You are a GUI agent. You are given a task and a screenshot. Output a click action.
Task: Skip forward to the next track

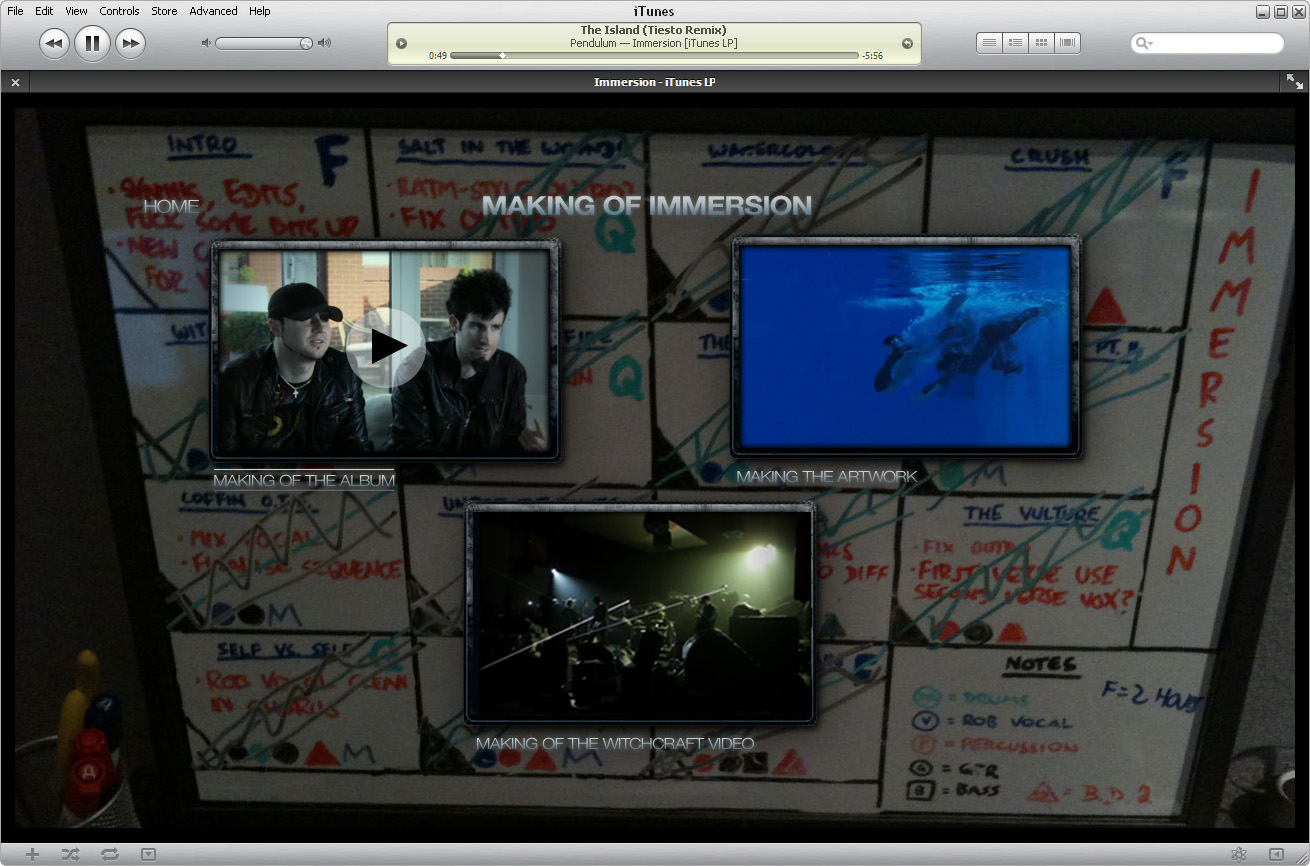tap(130, 43)
